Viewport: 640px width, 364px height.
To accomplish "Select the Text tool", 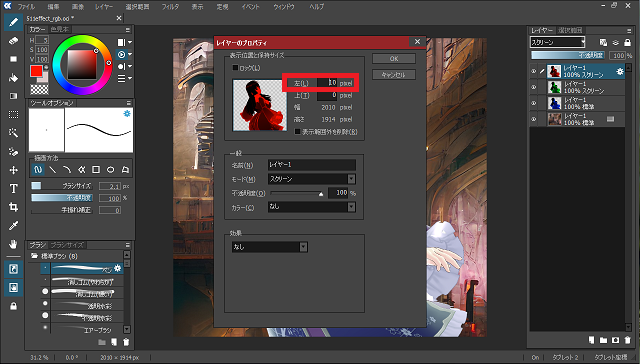I will click(x=13, y=189).
